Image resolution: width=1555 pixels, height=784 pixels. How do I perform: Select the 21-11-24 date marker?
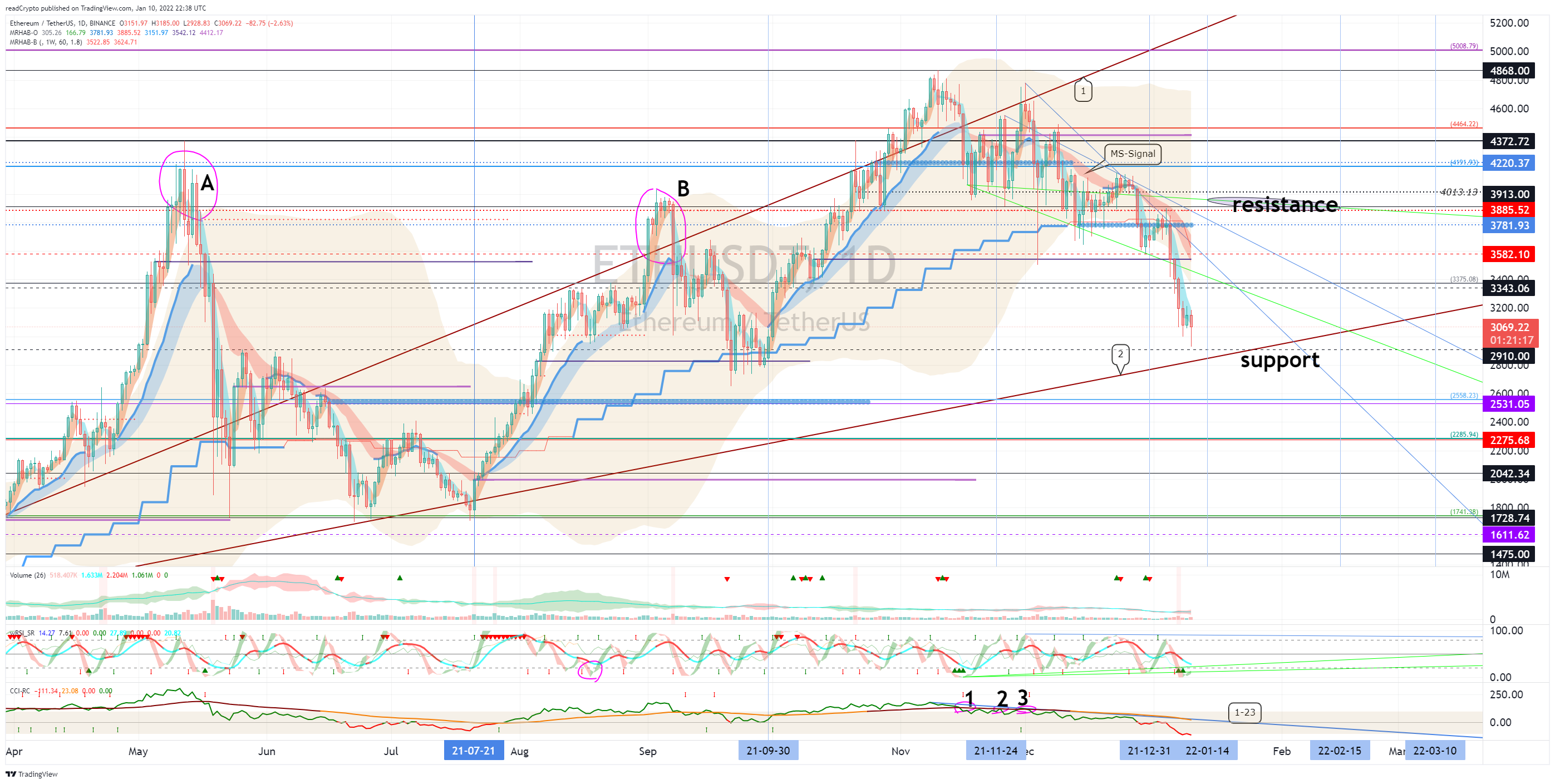tap(996, 750)
